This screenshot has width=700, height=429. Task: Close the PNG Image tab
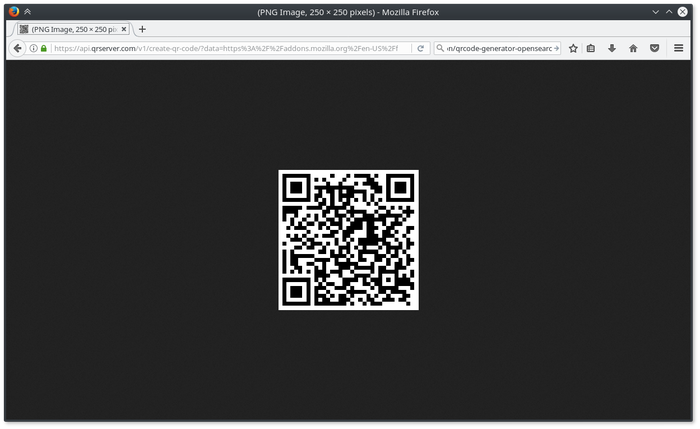124,29
